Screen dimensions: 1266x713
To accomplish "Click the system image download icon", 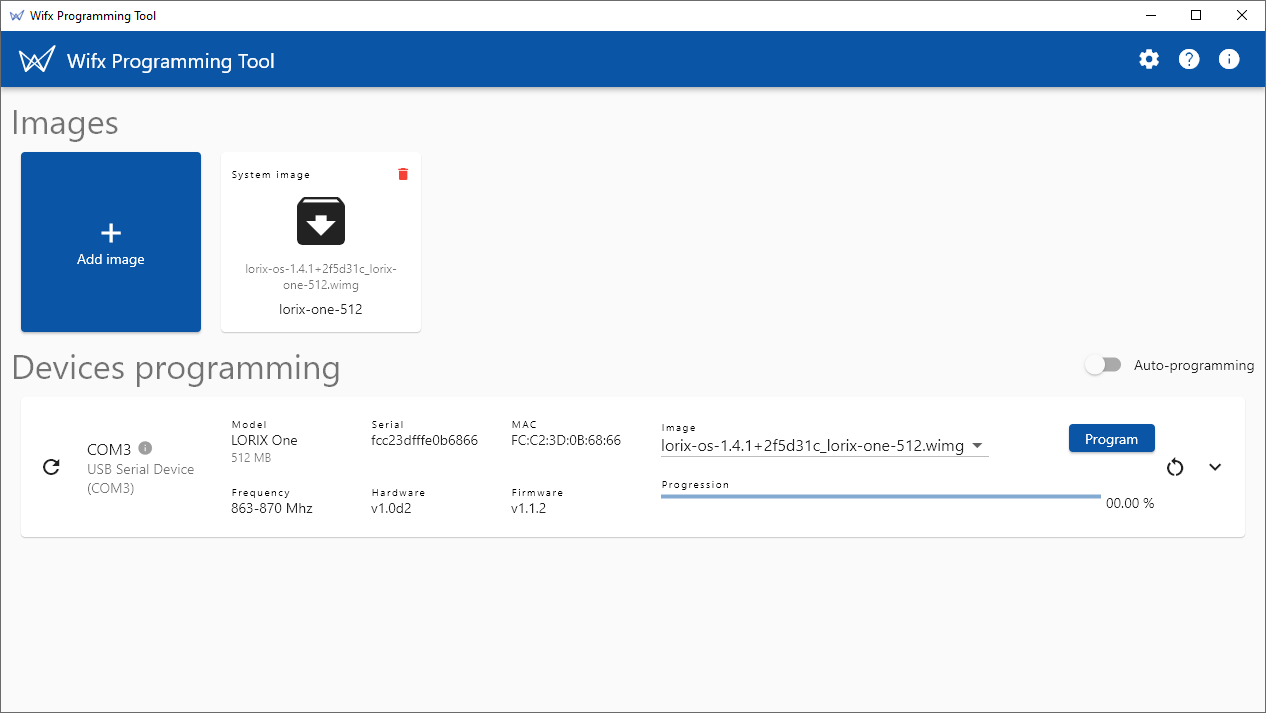I will (x=321, y=221).
